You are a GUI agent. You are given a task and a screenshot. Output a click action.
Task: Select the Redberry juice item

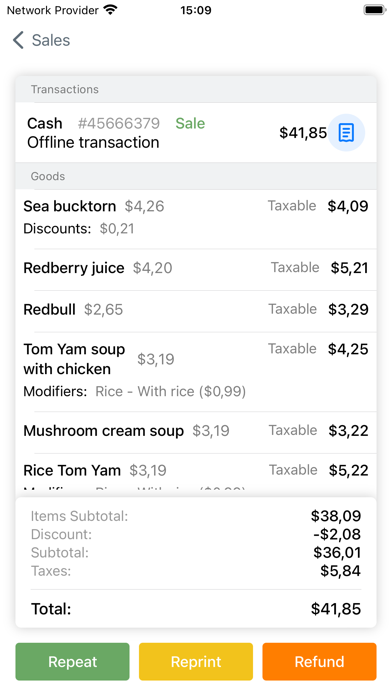pos(196,269)
